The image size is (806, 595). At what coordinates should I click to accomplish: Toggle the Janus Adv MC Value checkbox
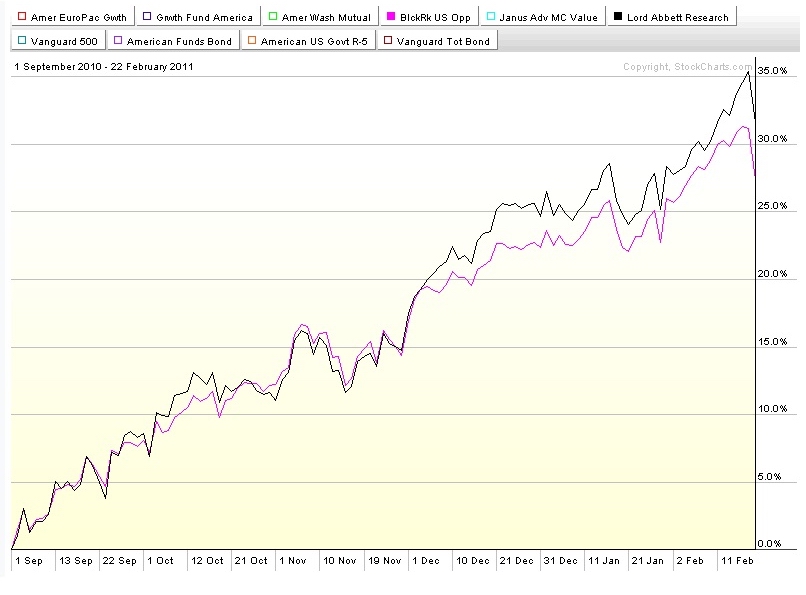point(491,16)
